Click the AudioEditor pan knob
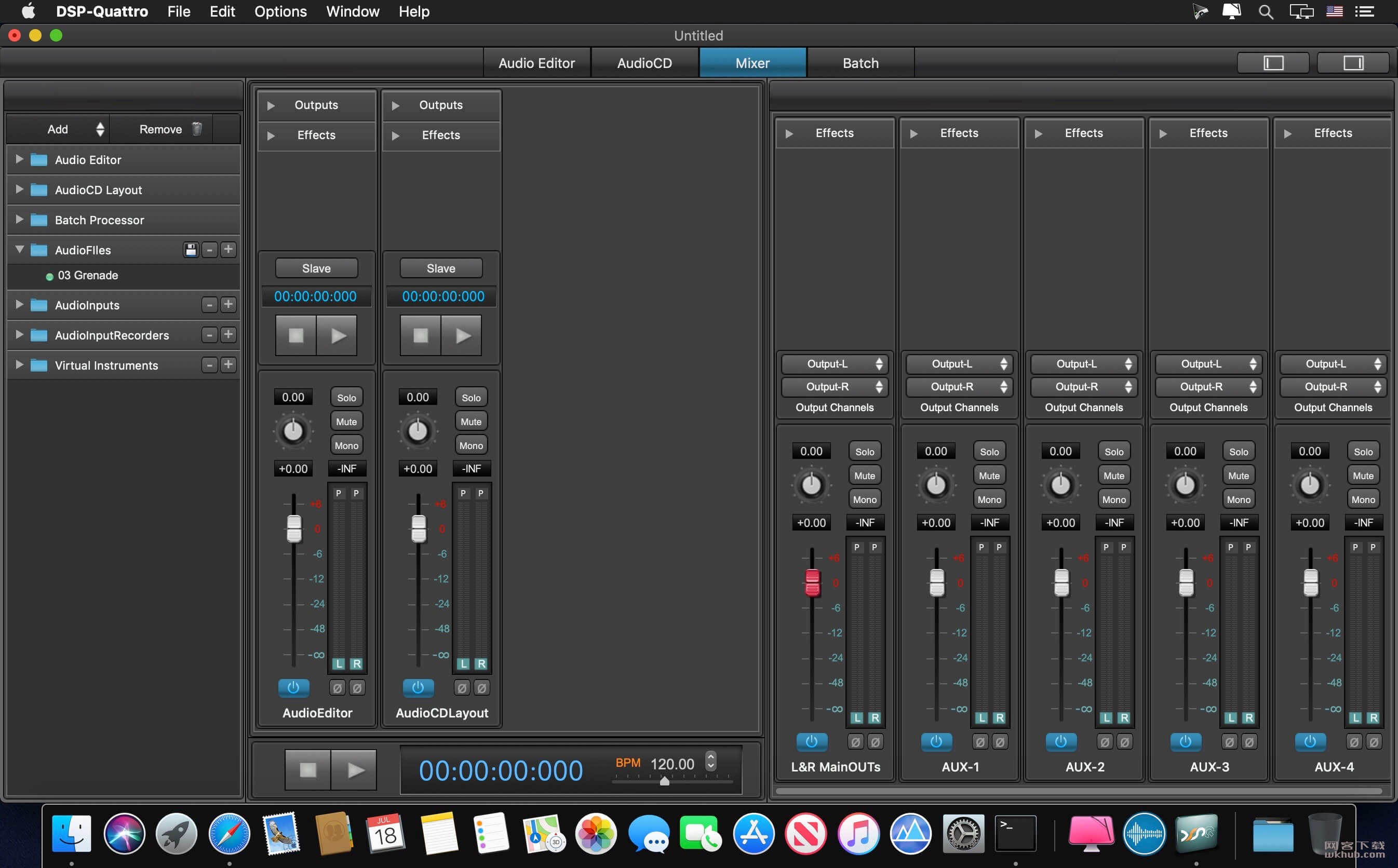The image size is (1398, 868). (293, 431)
